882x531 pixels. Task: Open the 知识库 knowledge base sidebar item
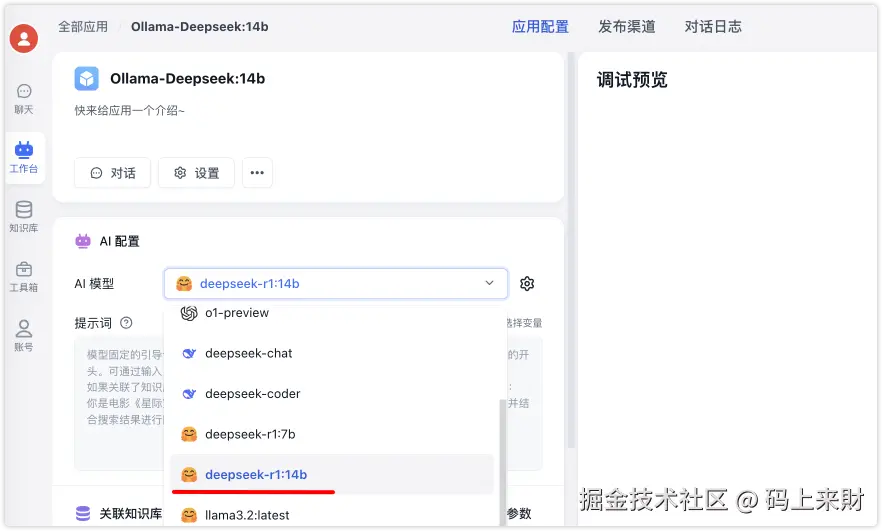(x=24, y=217)
